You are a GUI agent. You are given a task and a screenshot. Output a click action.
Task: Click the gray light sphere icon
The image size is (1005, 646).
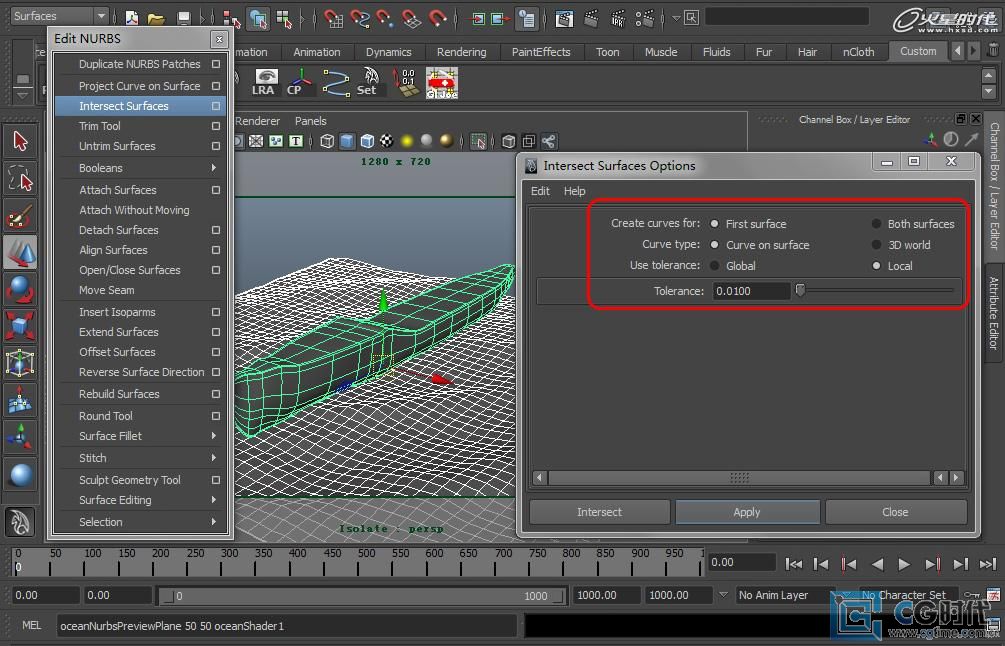426,141
